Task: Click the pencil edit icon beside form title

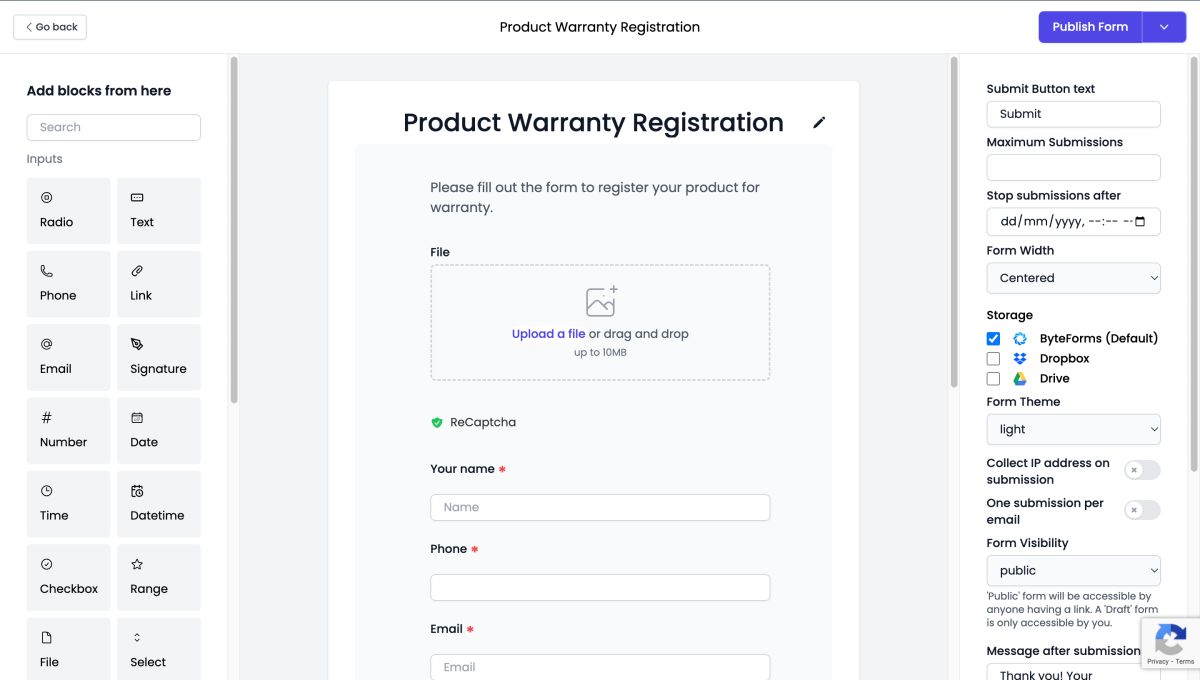Action: pyautogui.click(x=819, y=123)
